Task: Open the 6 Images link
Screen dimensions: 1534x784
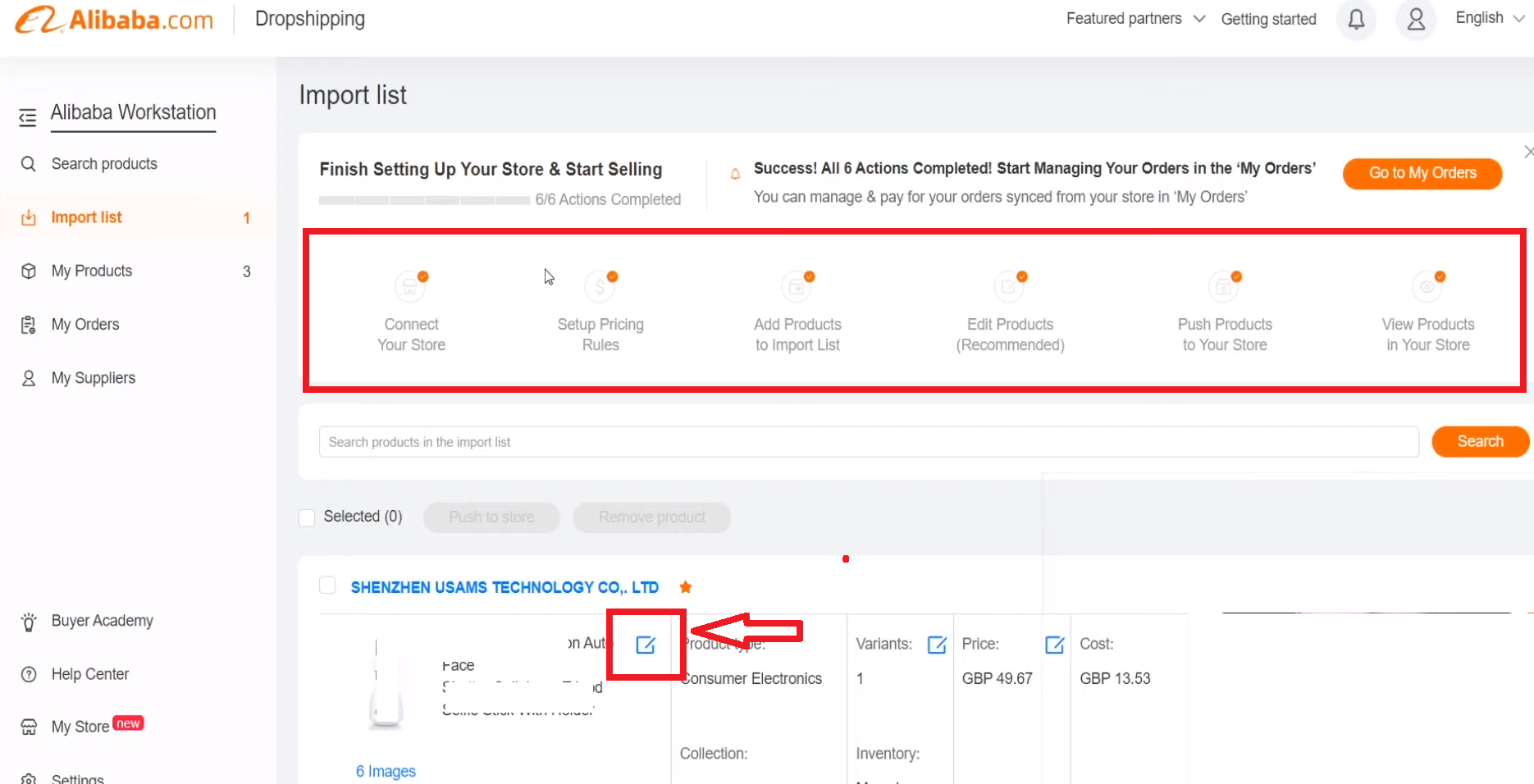Action: pos(386,772)
